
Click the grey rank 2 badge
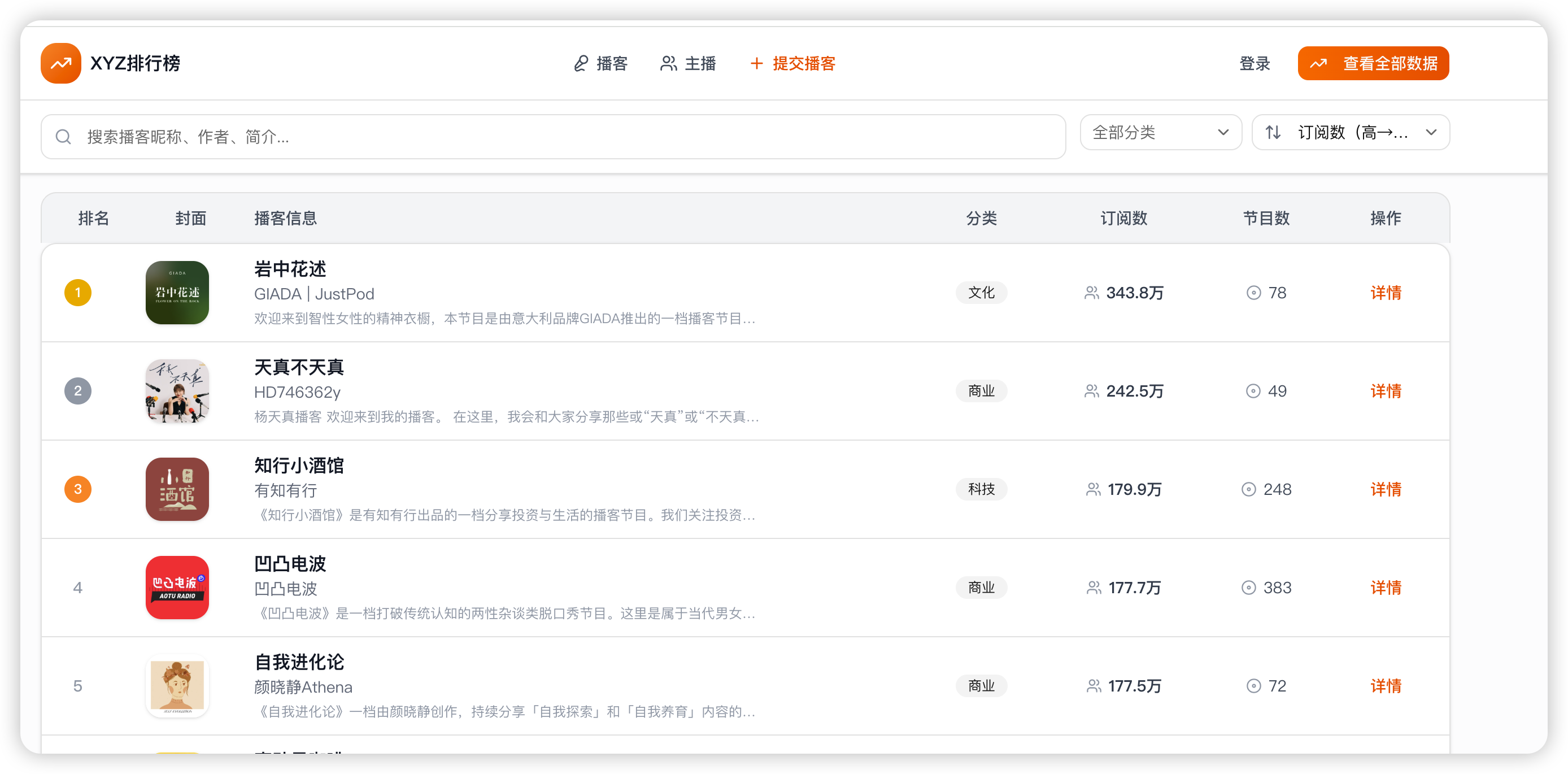(x=78, y=391)
